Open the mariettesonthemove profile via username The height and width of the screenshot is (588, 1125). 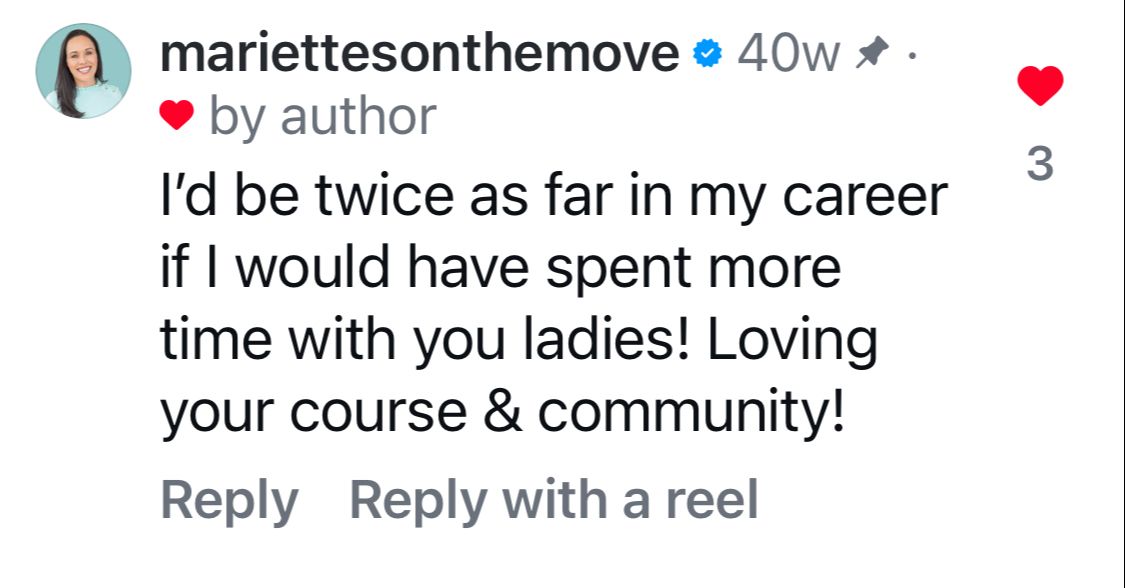coord(419,53)
